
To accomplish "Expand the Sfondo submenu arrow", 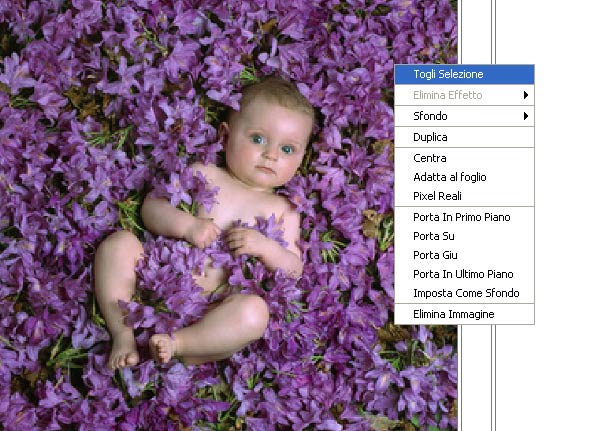I will [x=526, y=116].
